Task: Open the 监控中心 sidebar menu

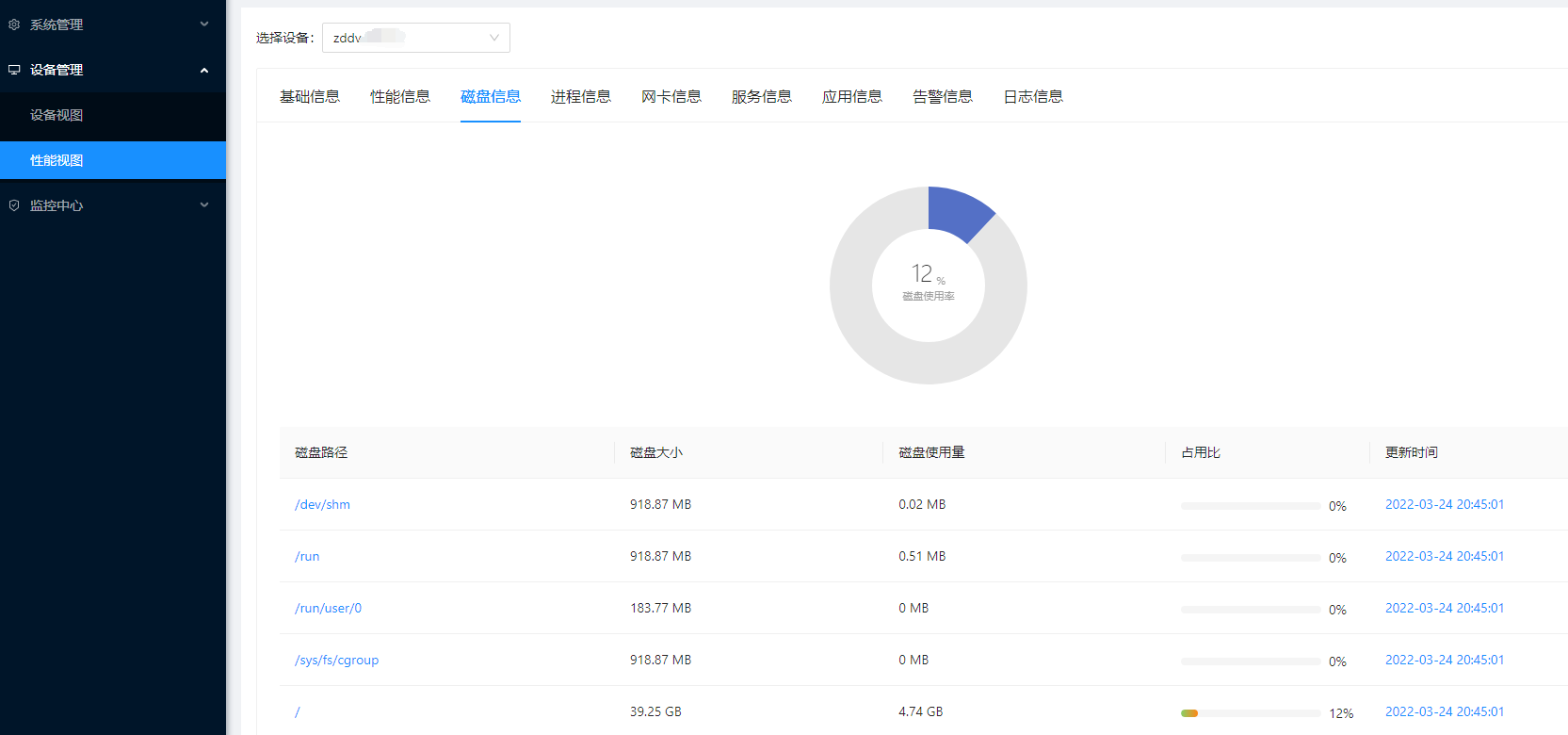Action: (x=113, y=205)
